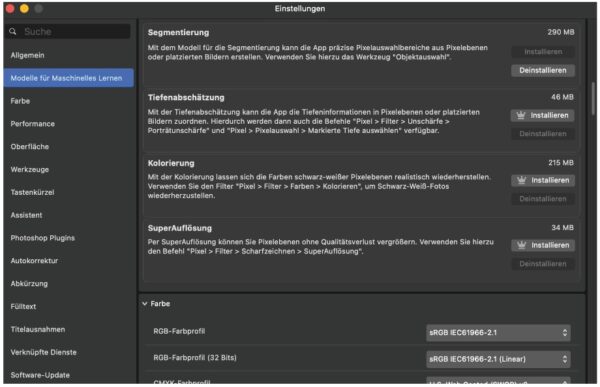Click Deinstallieren under Tiefenabschätzung
600x387 pixels.
click(543, 134)
